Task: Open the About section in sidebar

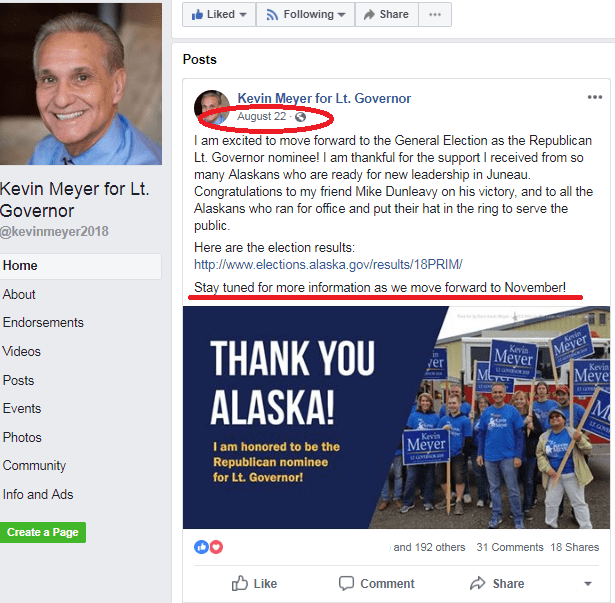Action: tap(19, 294)
